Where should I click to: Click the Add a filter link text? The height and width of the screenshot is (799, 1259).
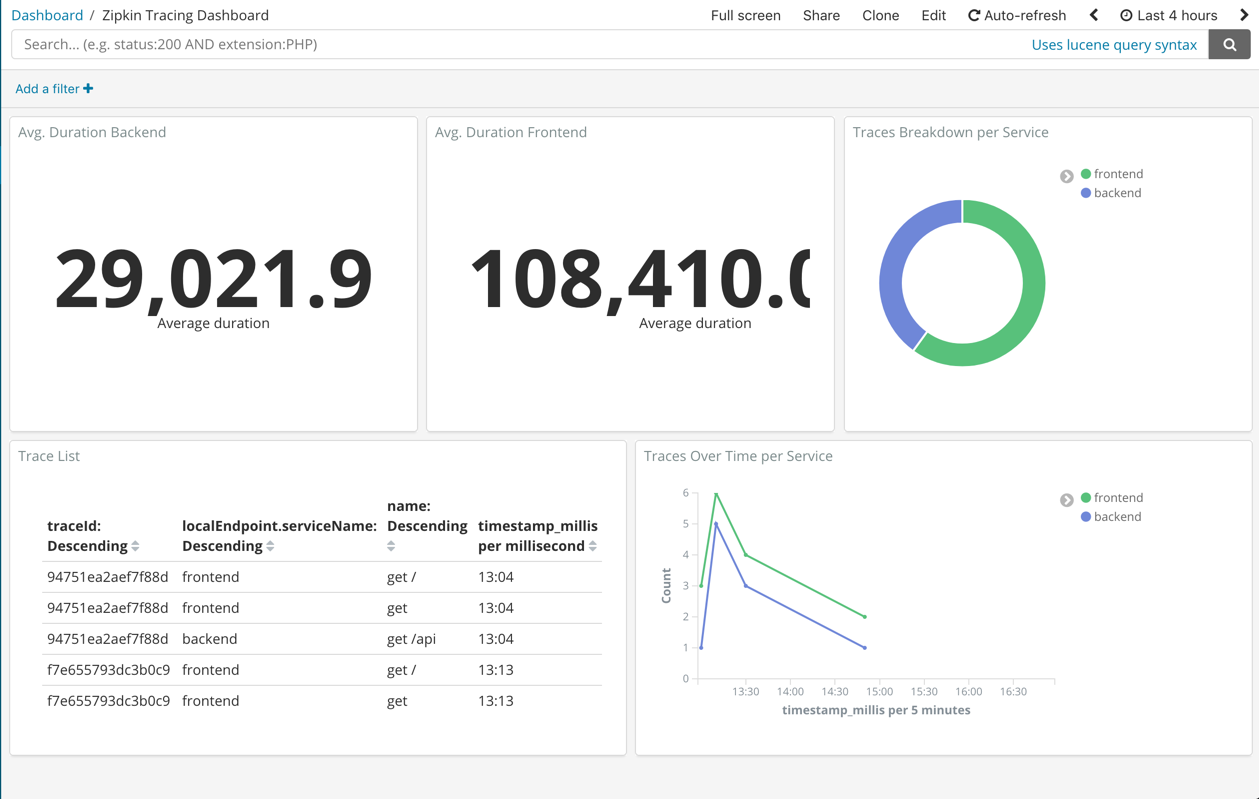[47, 88]
